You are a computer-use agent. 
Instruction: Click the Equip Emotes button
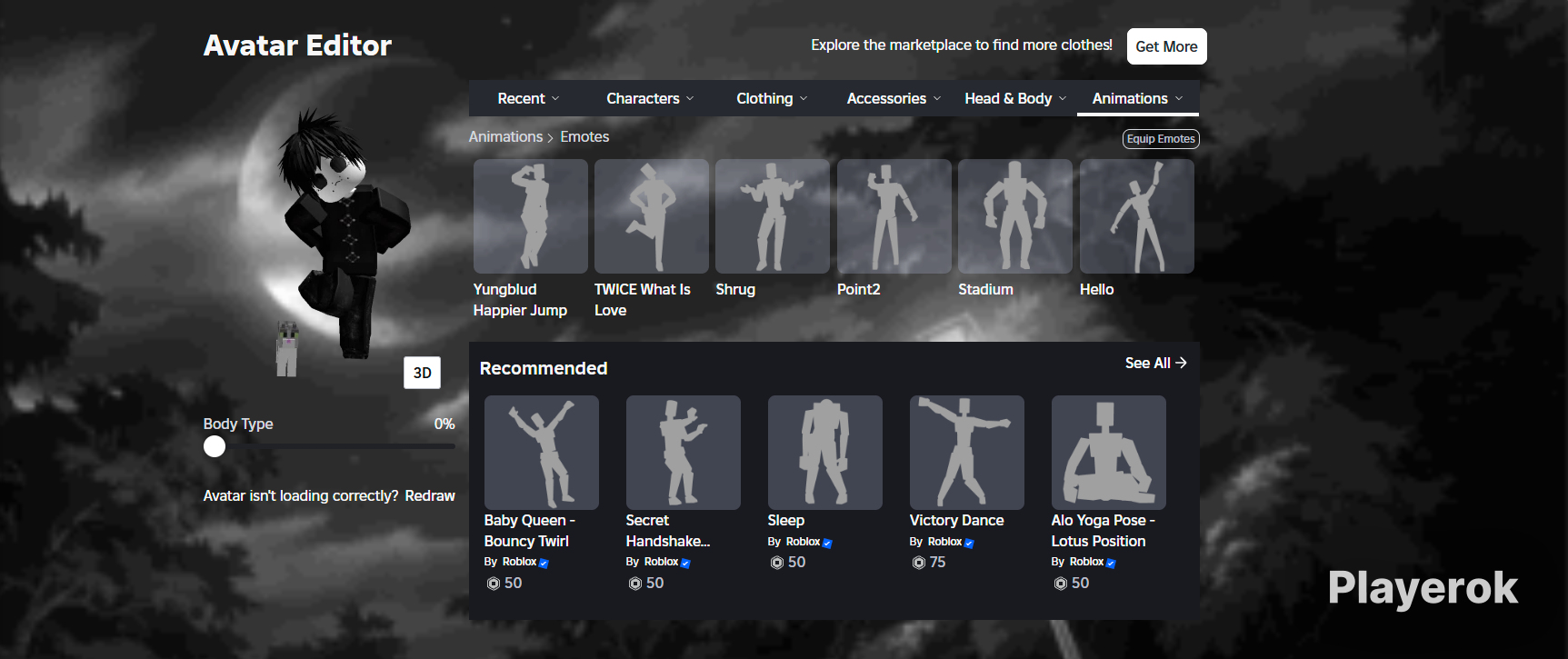(1161, 139)
